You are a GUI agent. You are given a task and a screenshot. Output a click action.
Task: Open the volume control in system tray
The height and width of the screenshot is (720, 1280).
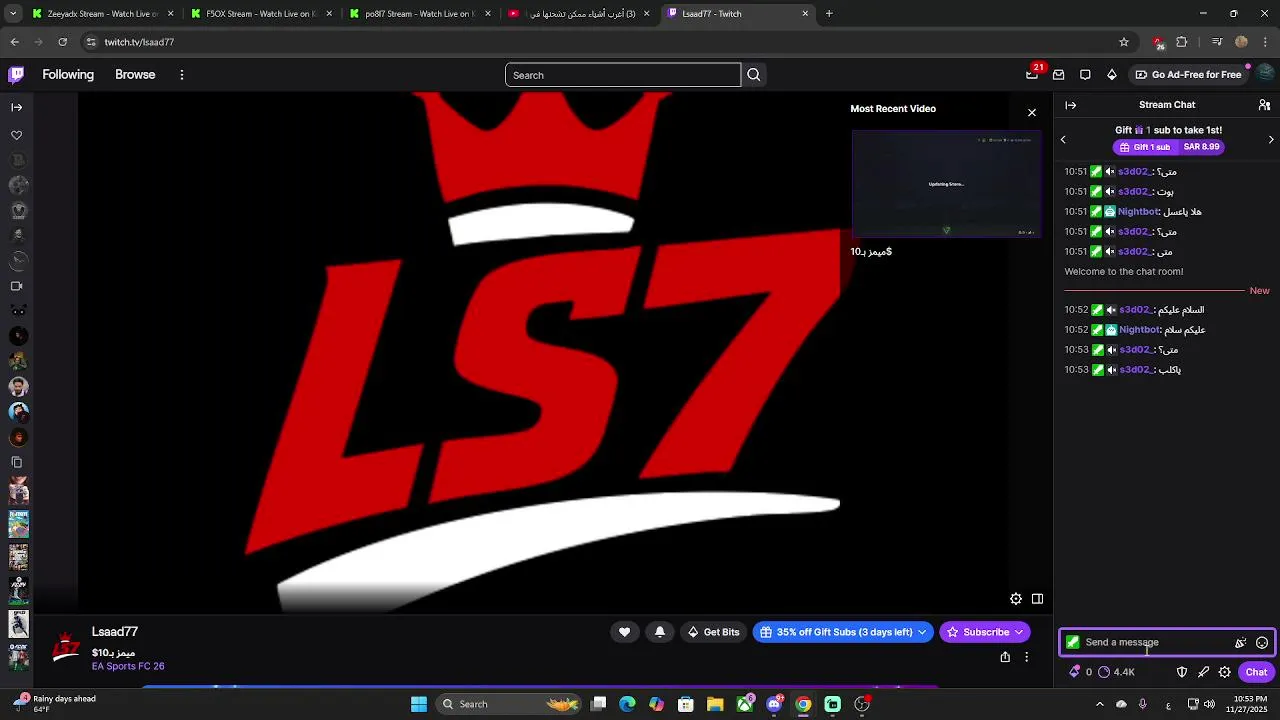tap(1209, 704)
